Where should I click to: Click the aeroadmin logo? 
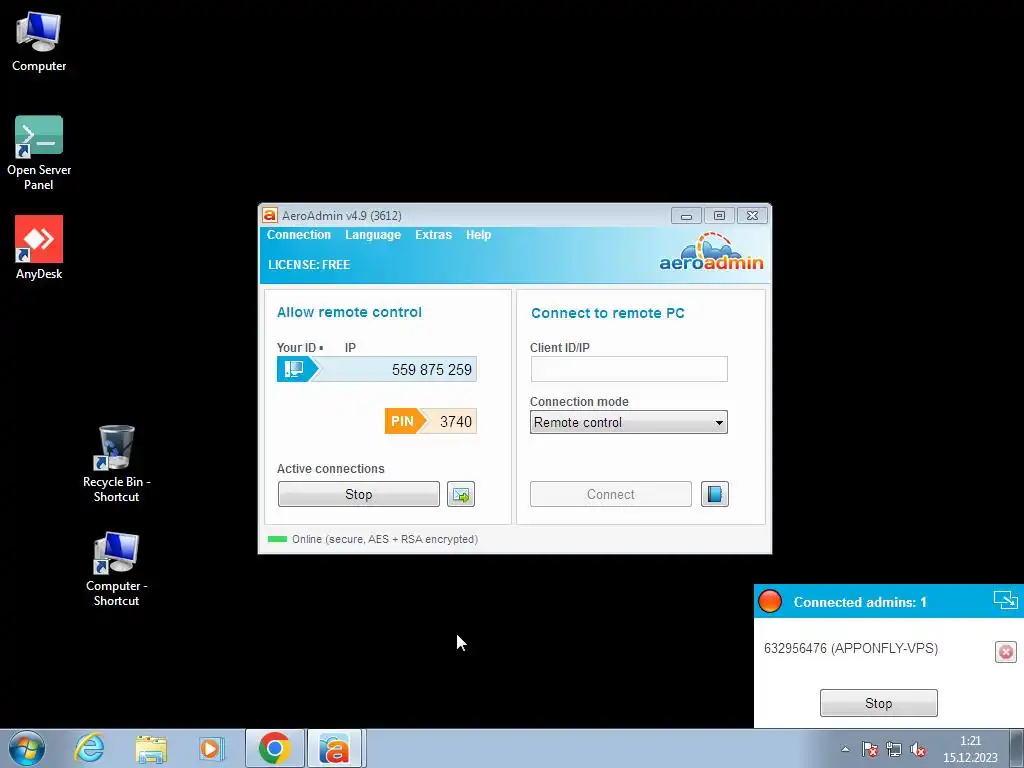pos(711,252)
